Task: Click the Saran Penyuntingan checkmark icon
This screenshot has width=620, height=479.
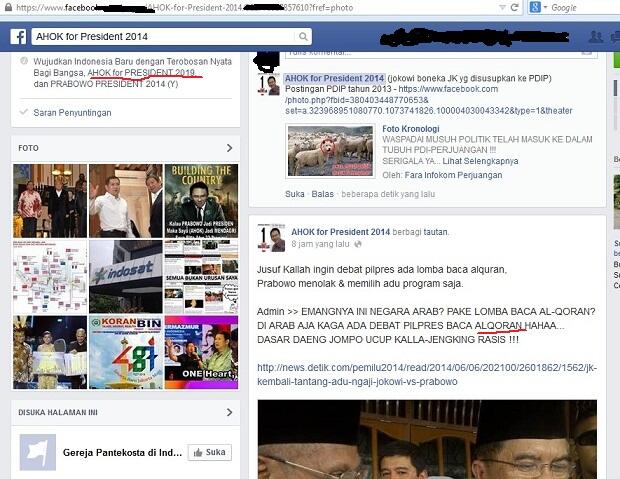Action: pos(24,112)
